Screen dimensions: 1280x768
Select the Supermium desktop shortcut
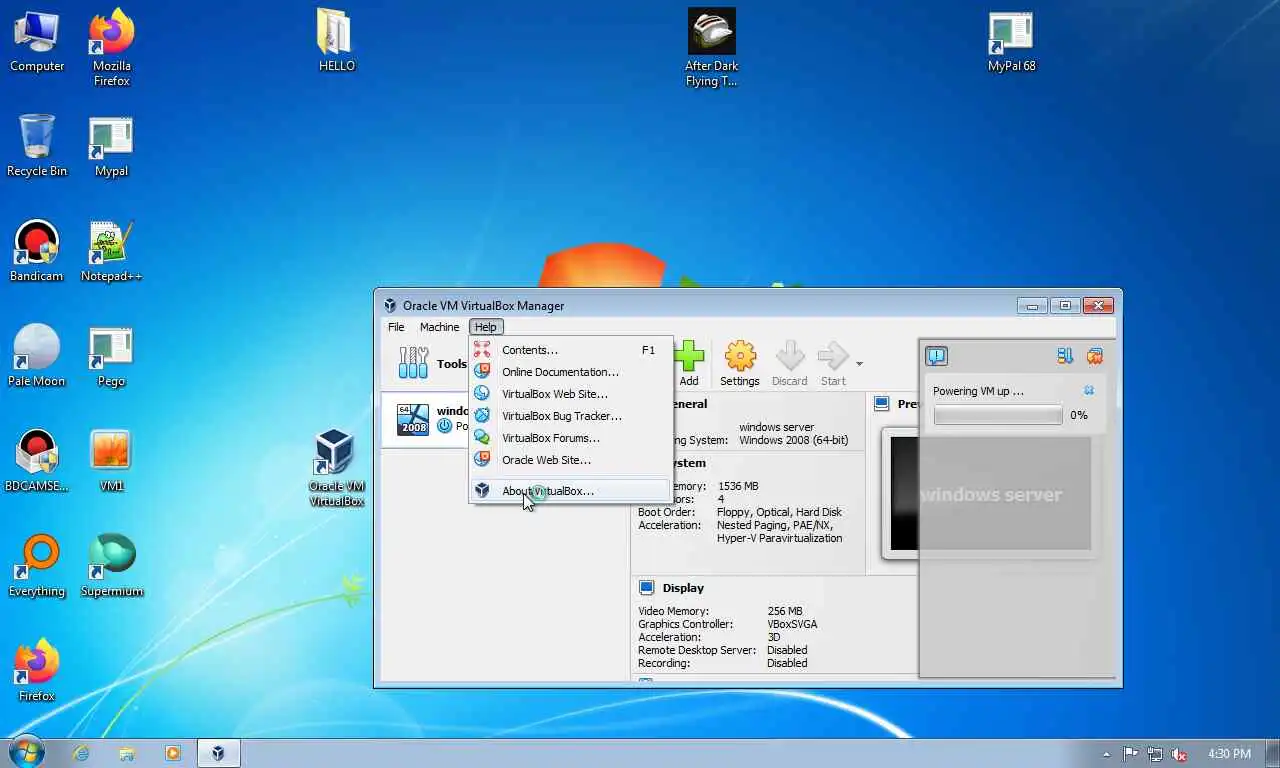(111, 566)
